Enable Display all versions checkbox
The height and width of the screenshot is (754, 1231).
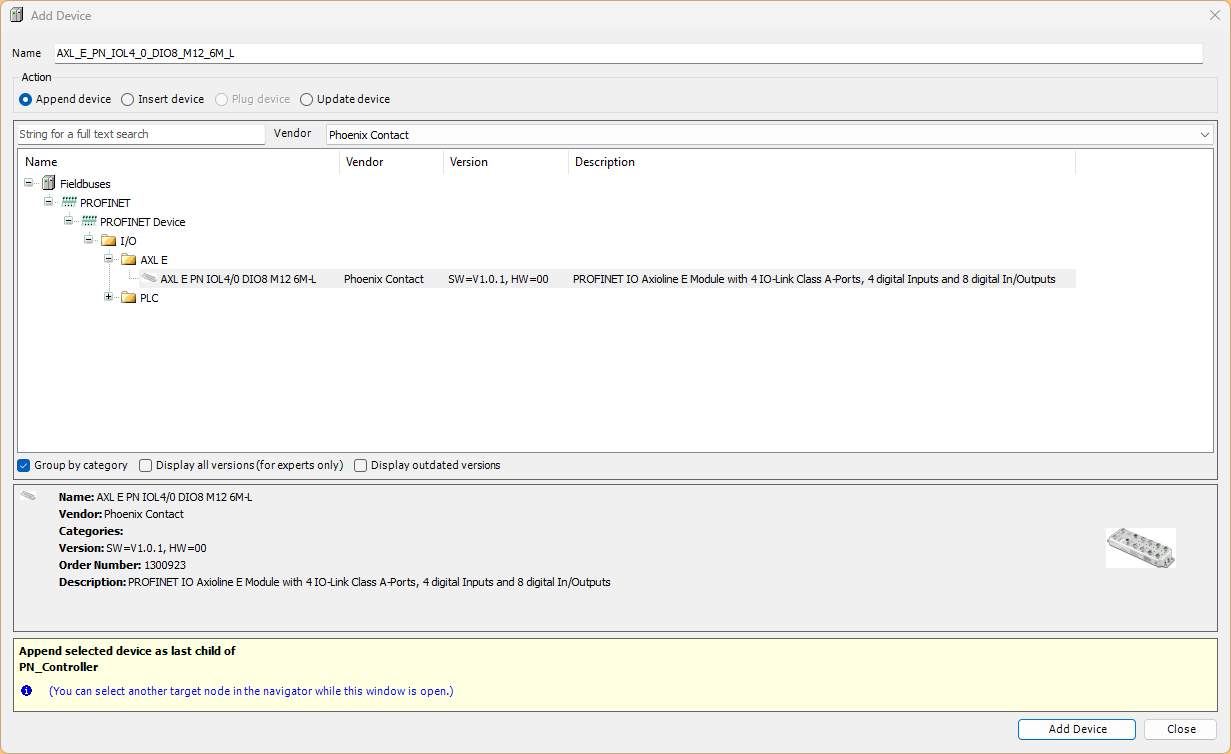(146, 466)
